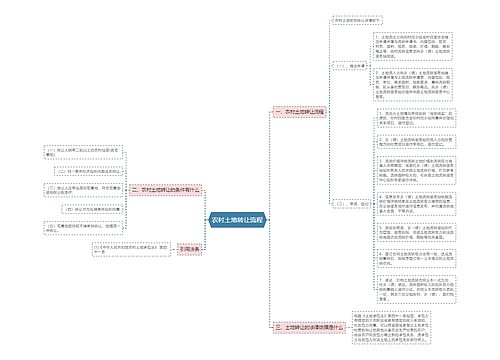This screenshot has width=500, height=360.
Task: Select the condition note starting with (三)
Action: pyautogui.click(x=83, y=190)
